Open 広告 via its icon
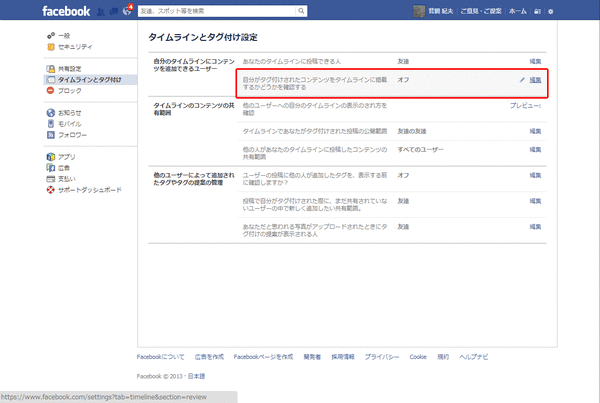The width and height of the screenshot is (600, 403). [x=51, y=168]
